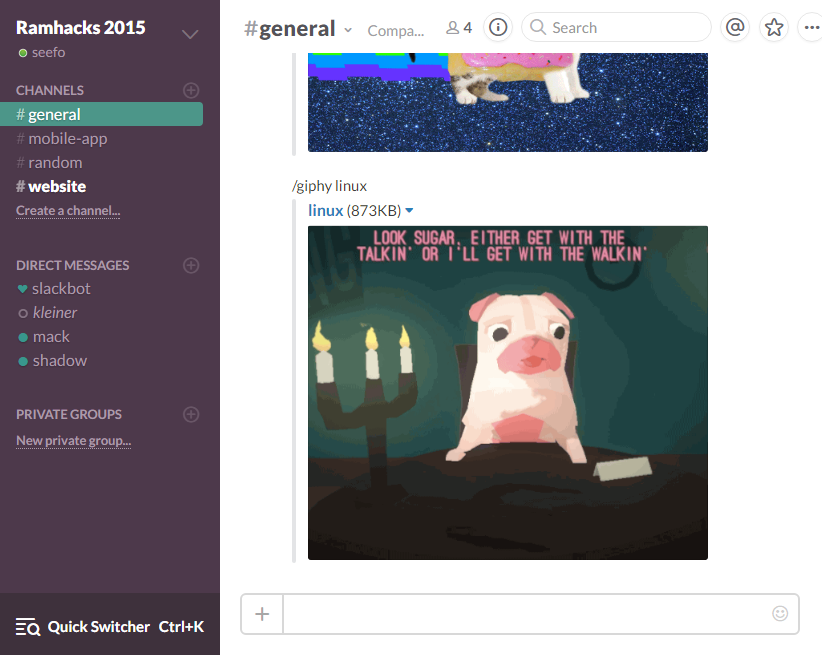Screen dimensions: 822x655
Task: Open direct message with mack
Action: [x=44, y=337]
